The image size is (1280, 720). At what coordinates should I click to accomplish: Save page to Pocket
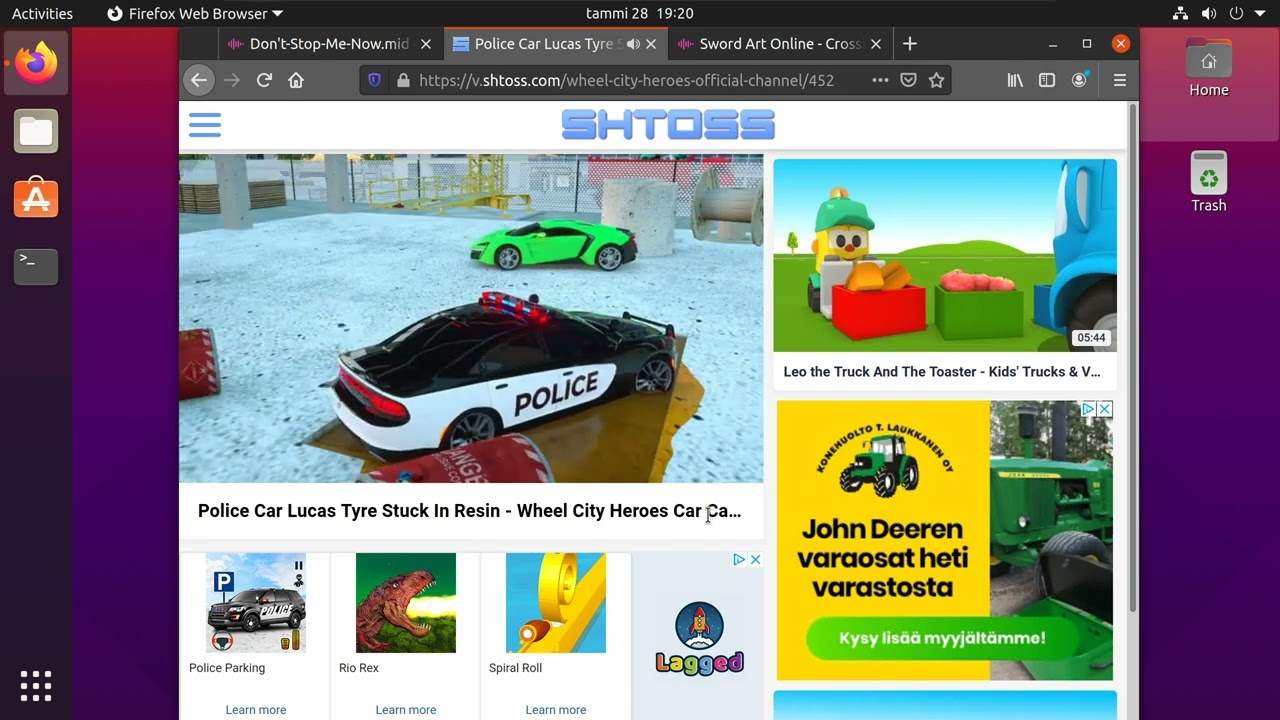pos(908,80)
